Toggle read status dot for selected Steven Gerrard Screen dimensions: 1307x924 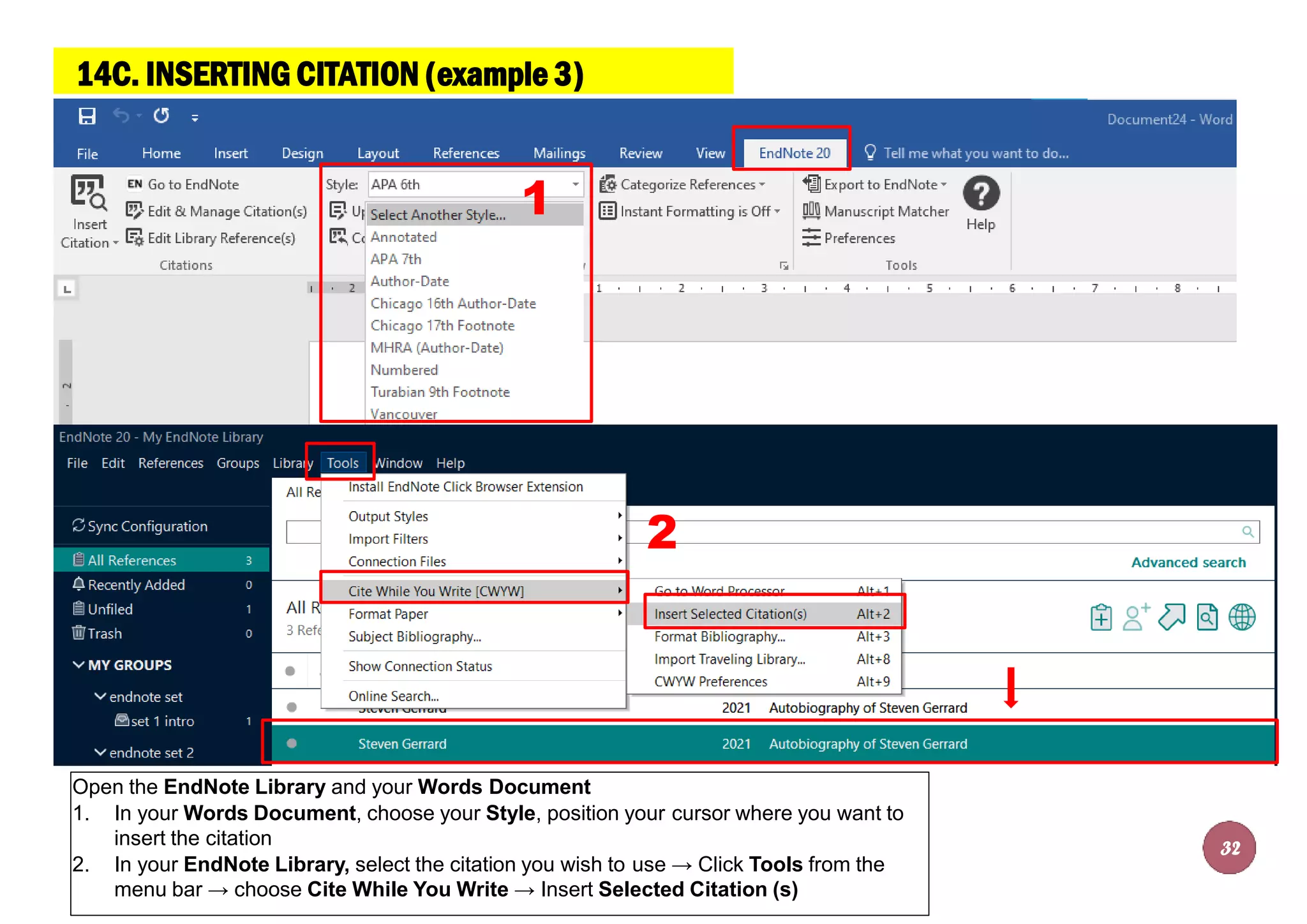click(292, 743)
